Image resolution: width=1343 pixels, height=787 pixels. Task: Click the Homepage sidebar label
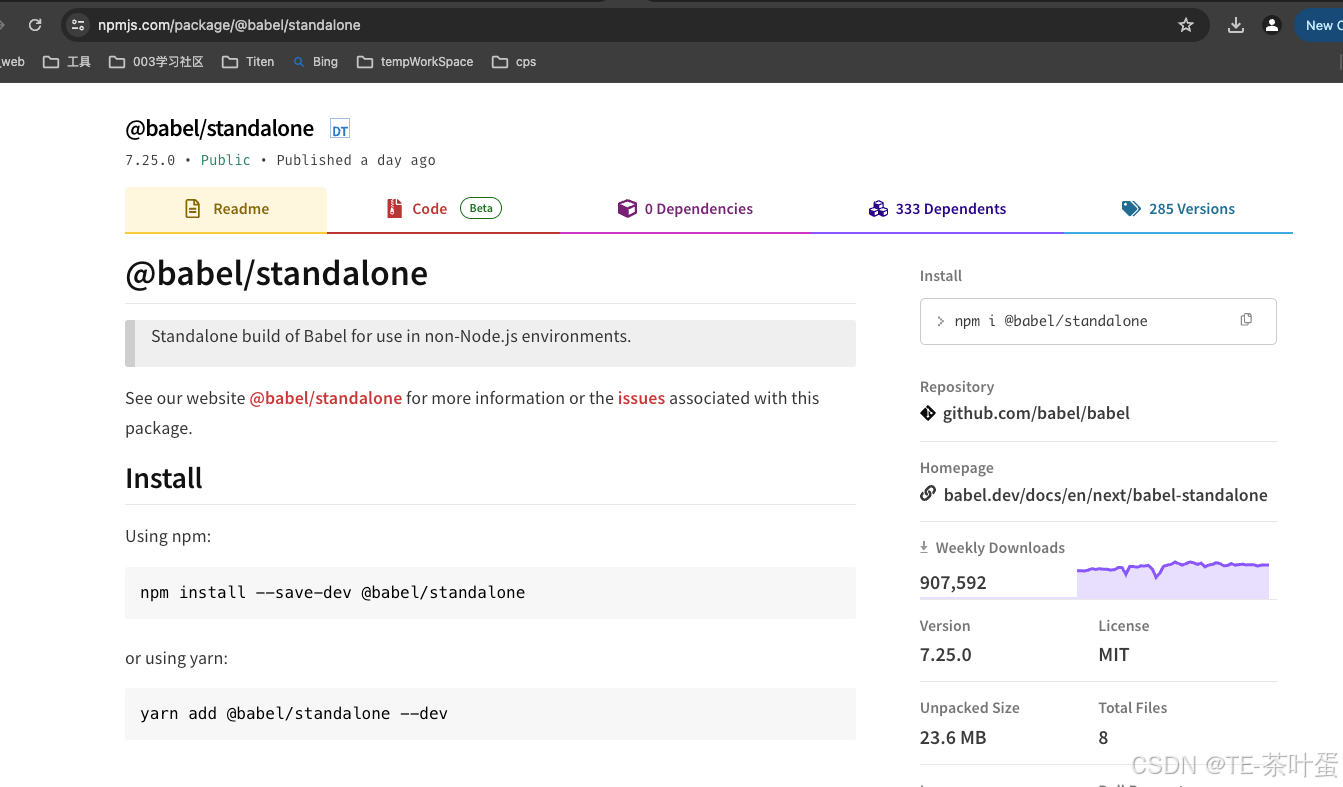point(957,468)
